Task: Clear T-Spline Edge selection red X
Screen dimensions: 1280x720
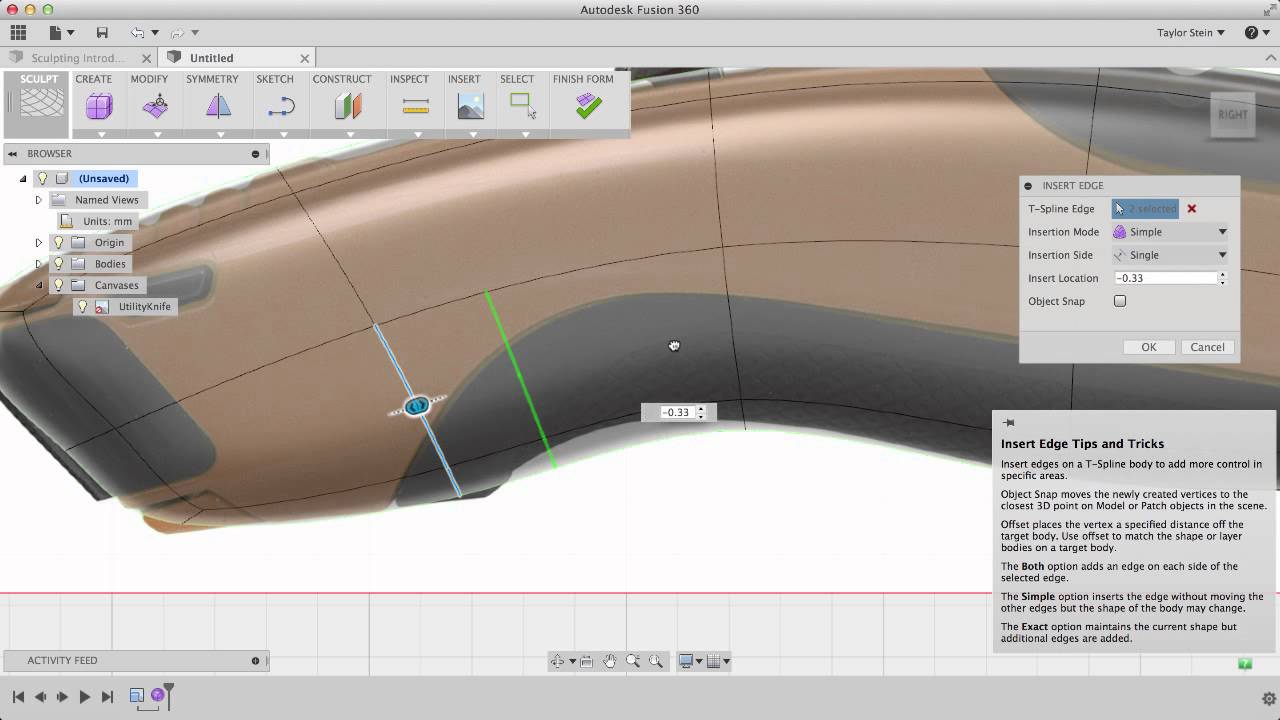Action: click(x=1192, y=209)
